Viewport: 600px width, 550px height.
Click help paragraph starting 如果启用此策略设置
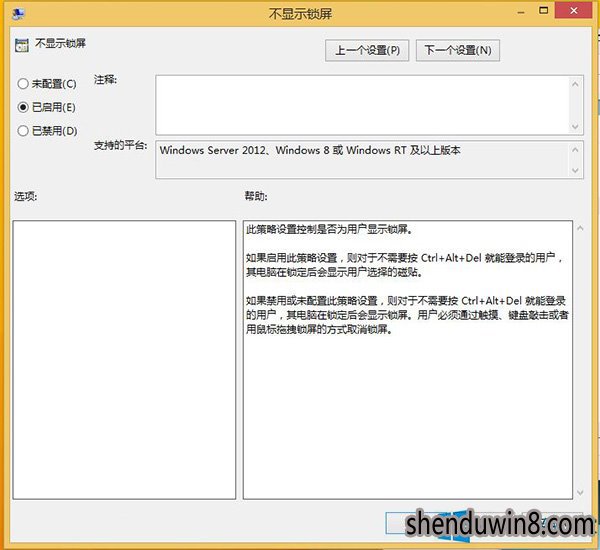(x=404, y=265)
